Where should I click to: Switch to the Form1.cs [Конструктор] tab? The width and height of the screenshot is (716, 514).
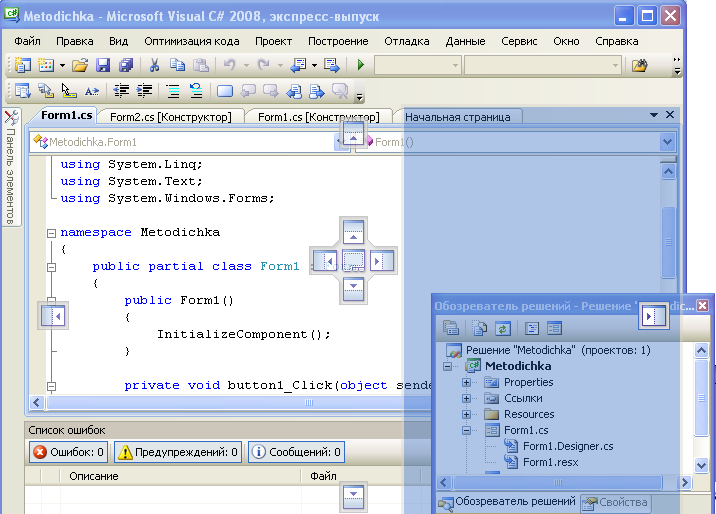319,117
